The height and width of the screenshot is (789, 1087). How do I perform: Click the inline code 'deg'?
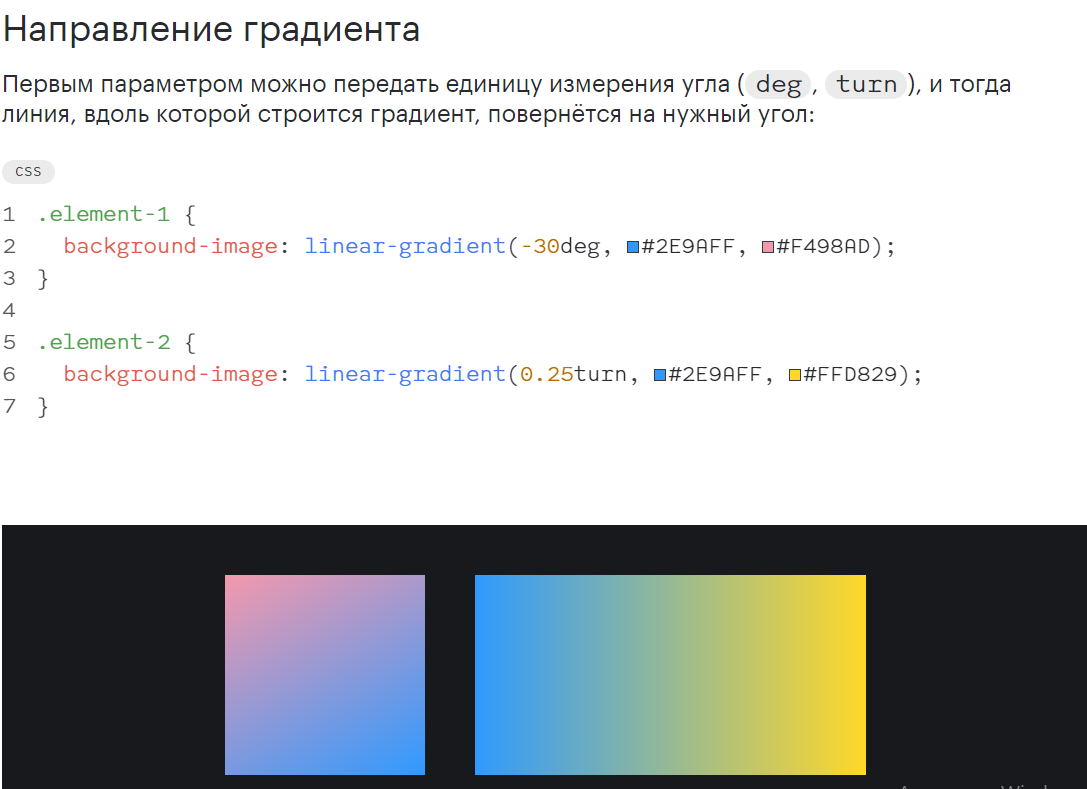coord(779,85)
